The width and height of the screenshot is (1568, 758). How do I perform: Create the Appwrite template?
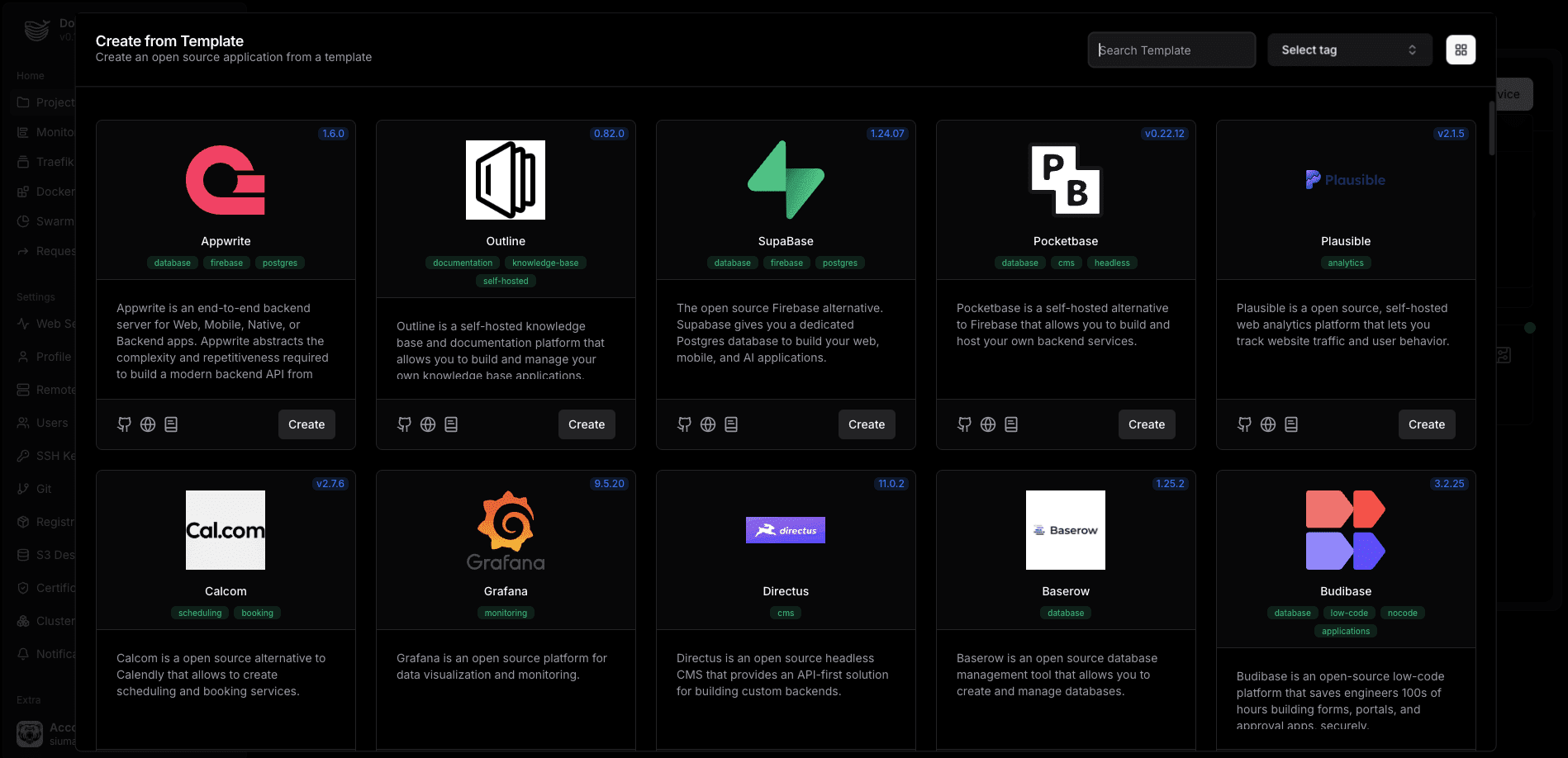click(x=306, y=424)
